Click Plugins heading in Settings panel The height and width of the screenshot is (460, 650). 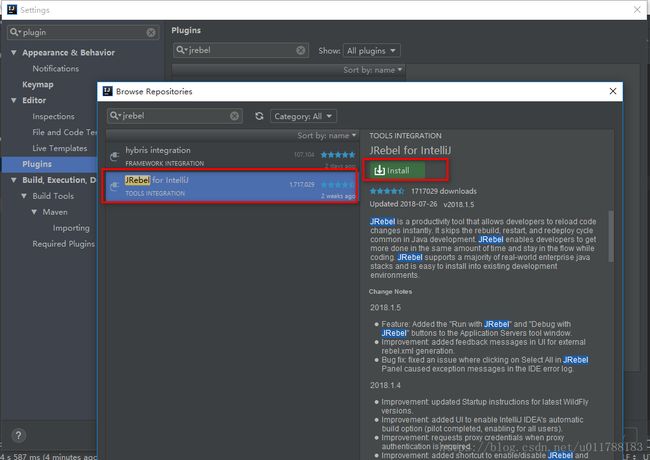point(186,30)
